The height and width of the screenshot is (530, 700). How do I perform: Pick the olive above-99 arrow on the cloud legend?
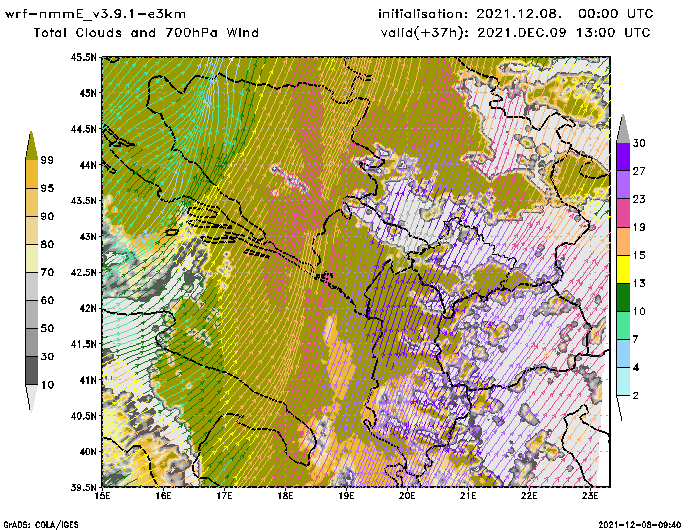(x=31, y=146)
